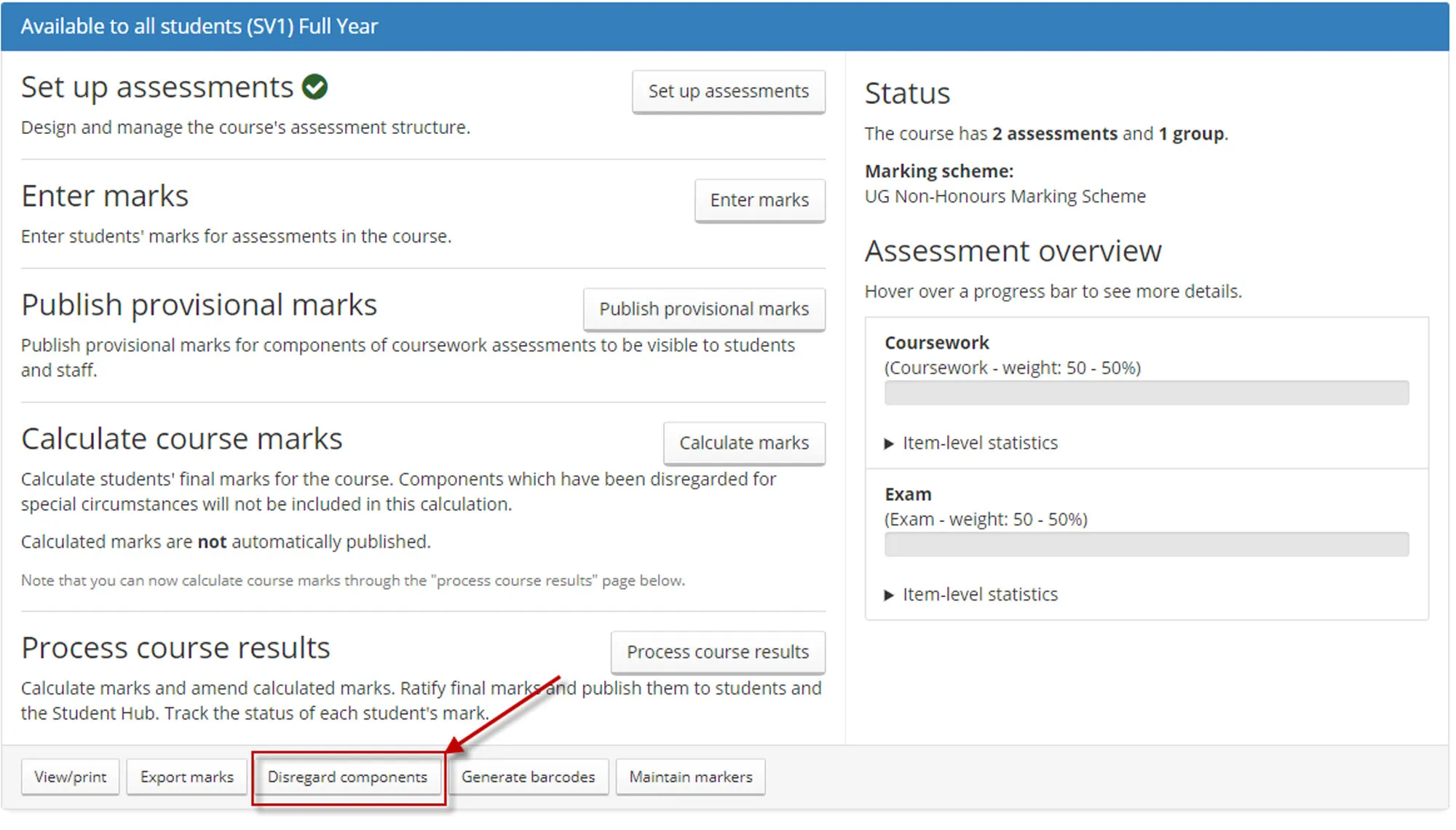
Task: Select View/print in the bottom toolbar
Action: pos(70,777)
